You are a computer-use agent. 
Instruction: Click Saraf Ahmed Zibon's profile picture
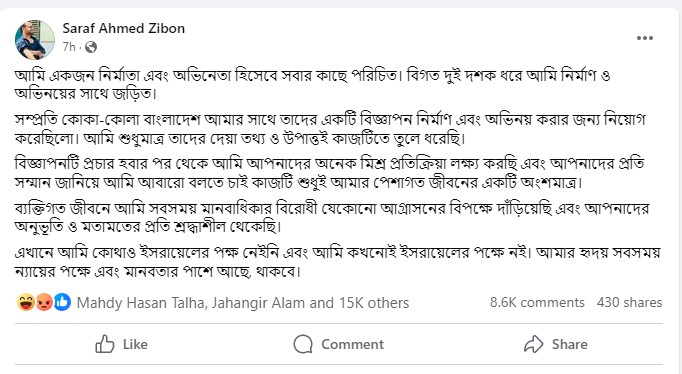click(x=35, y=40)
